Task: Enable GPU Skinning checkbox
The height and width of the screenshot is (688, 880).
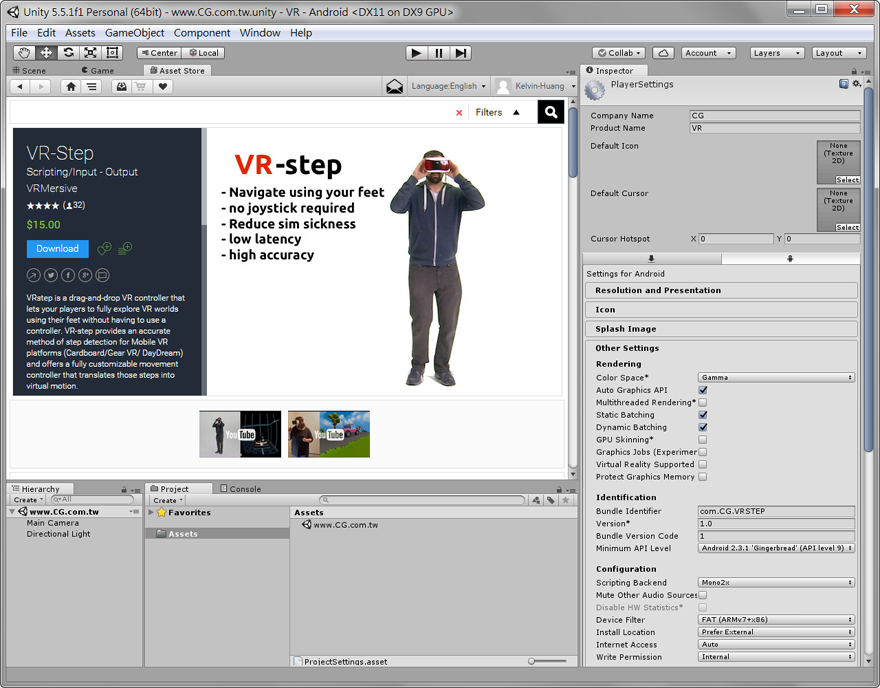Action: coord(703,439)
